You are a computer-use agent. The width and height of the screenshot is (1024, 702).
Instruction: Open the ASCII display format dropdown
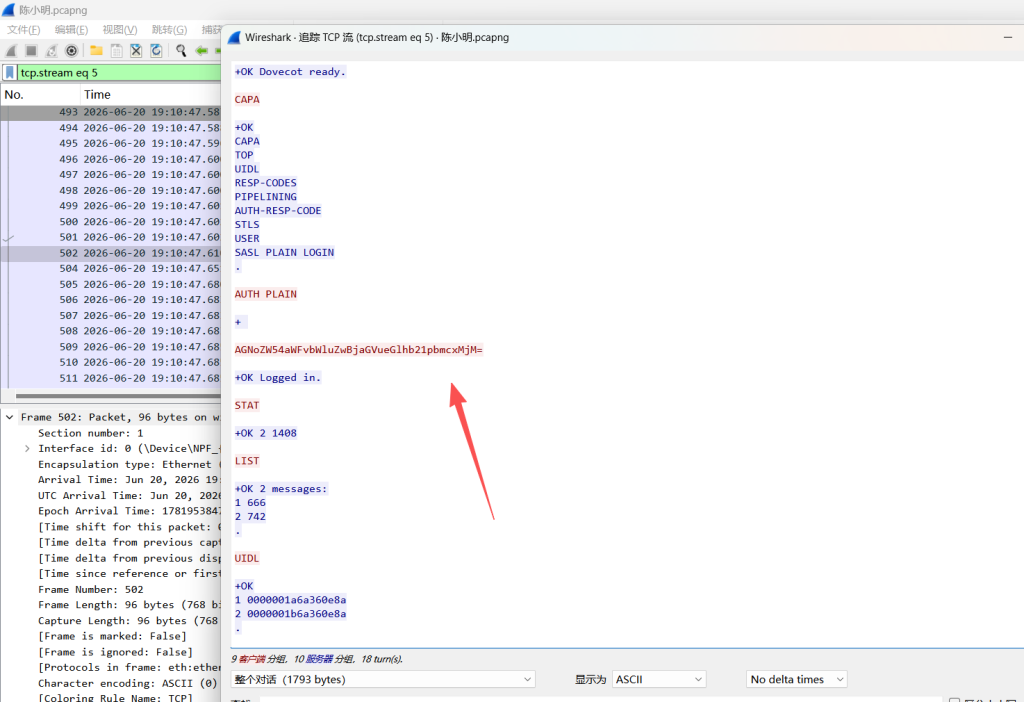click(x=659, y=679)
